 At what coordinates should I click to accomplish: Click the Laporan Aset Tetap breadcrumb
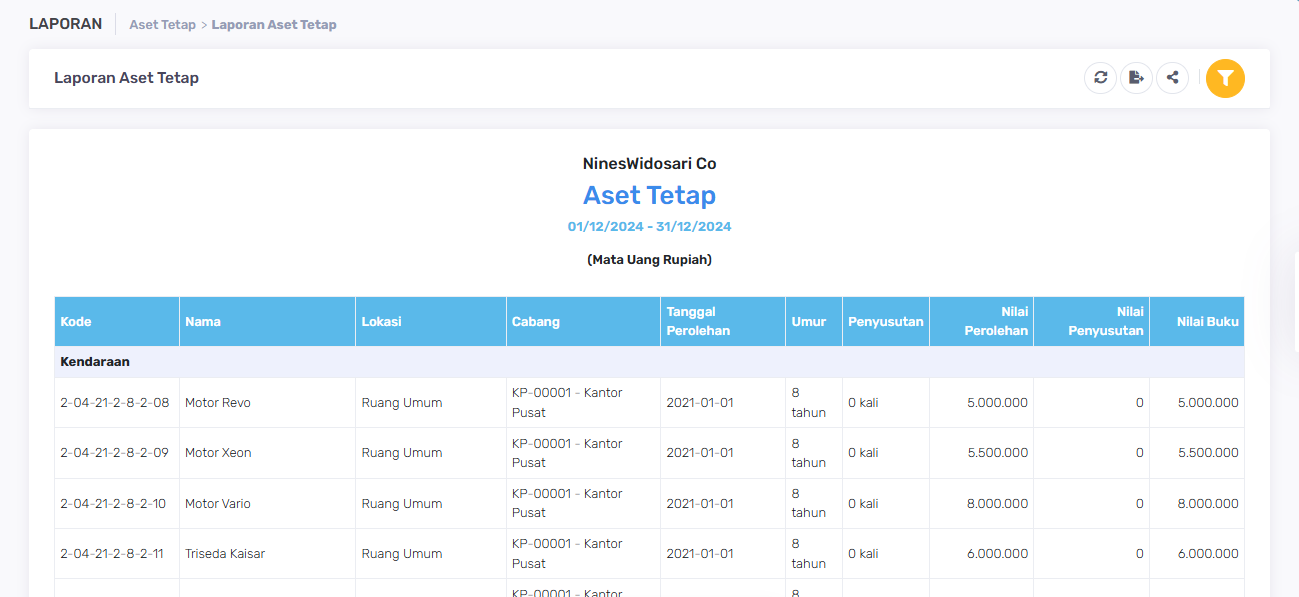pyautogui.click(x=274, y=24)
